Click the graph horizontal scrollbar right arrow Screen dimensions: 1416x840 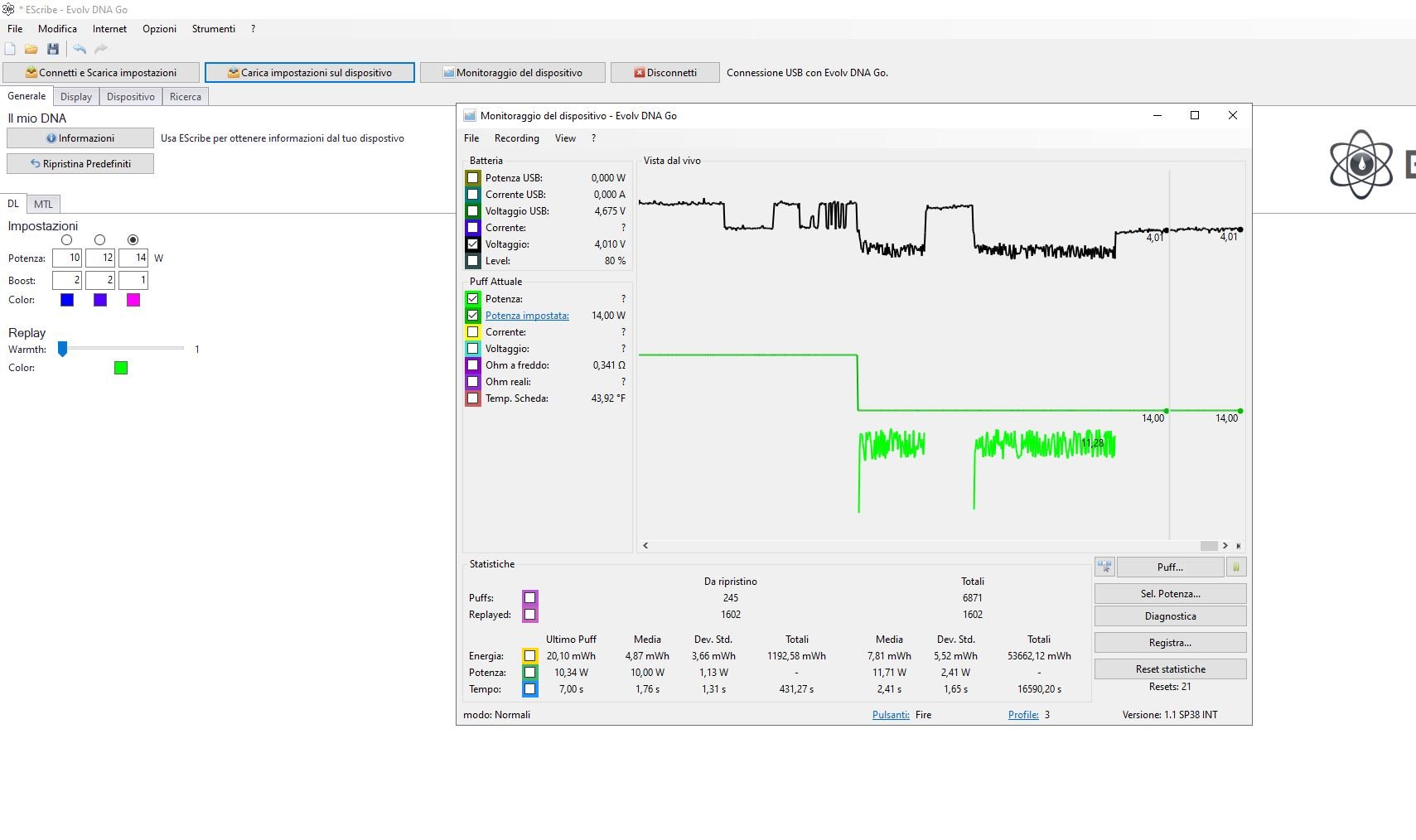[x=1225, y=546]
